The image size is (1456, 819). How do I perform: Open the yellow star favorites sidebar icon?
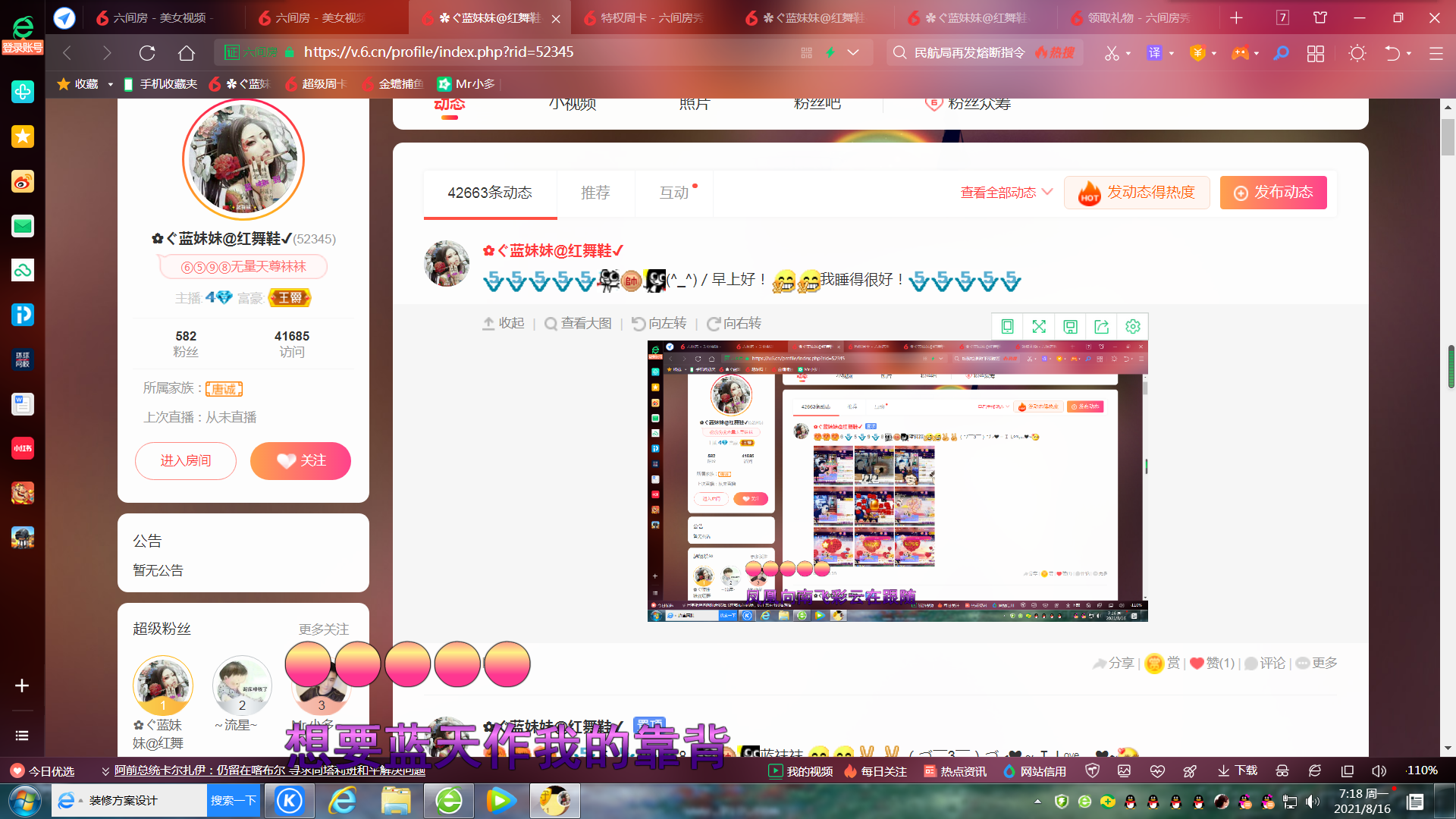(x=23, y=136)
